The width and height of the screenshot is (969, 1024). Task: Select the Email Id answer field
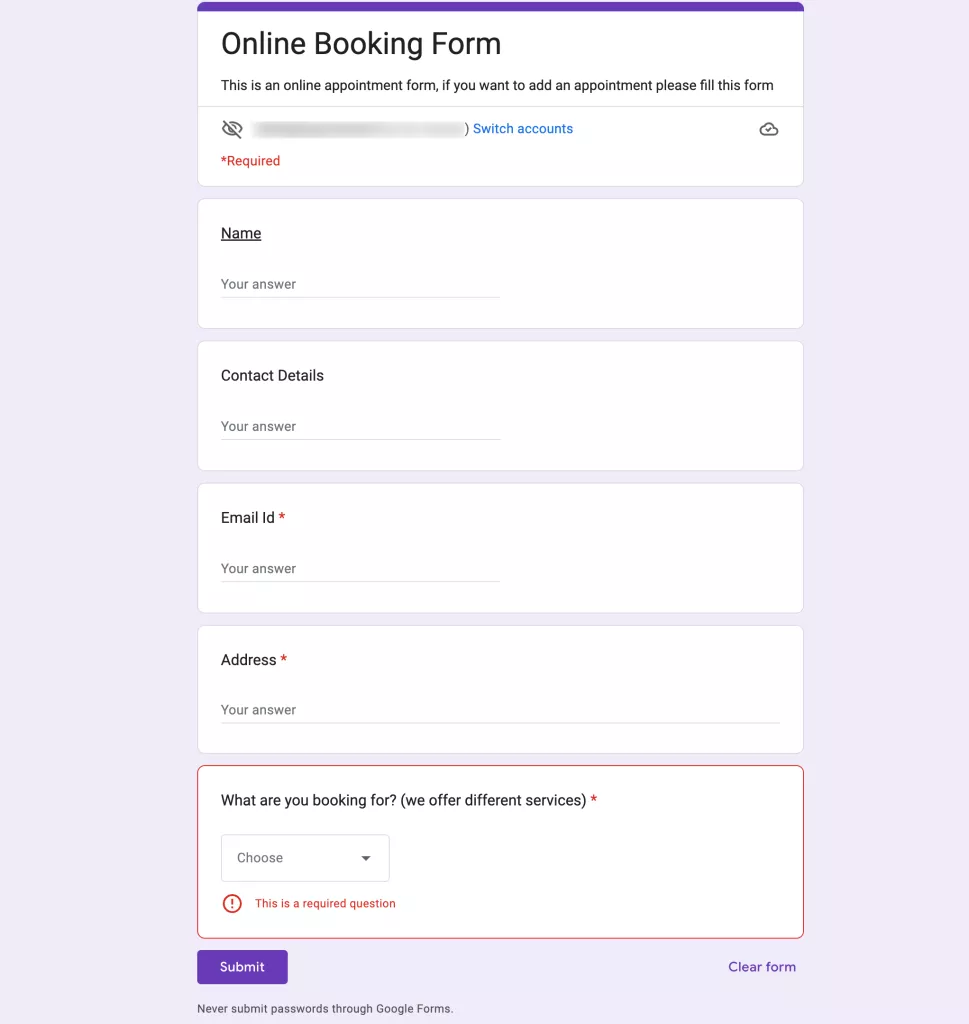(360, 568)
